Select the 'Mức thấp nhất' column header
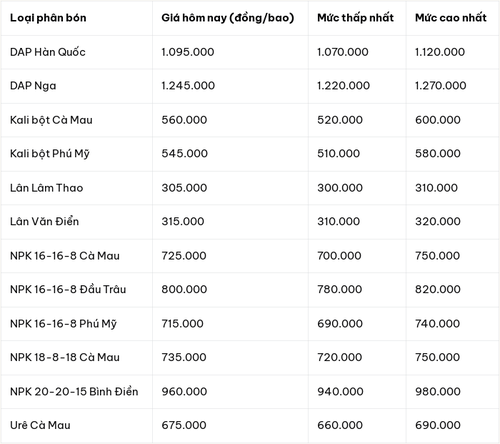The width and height of the screenshot is (500, 444). pos(355,18)
